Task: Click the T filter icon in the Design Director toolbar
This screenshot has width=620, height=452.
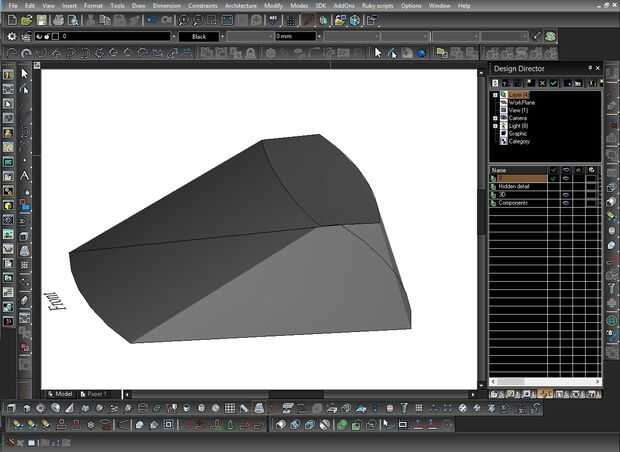Action: (506, 83)
